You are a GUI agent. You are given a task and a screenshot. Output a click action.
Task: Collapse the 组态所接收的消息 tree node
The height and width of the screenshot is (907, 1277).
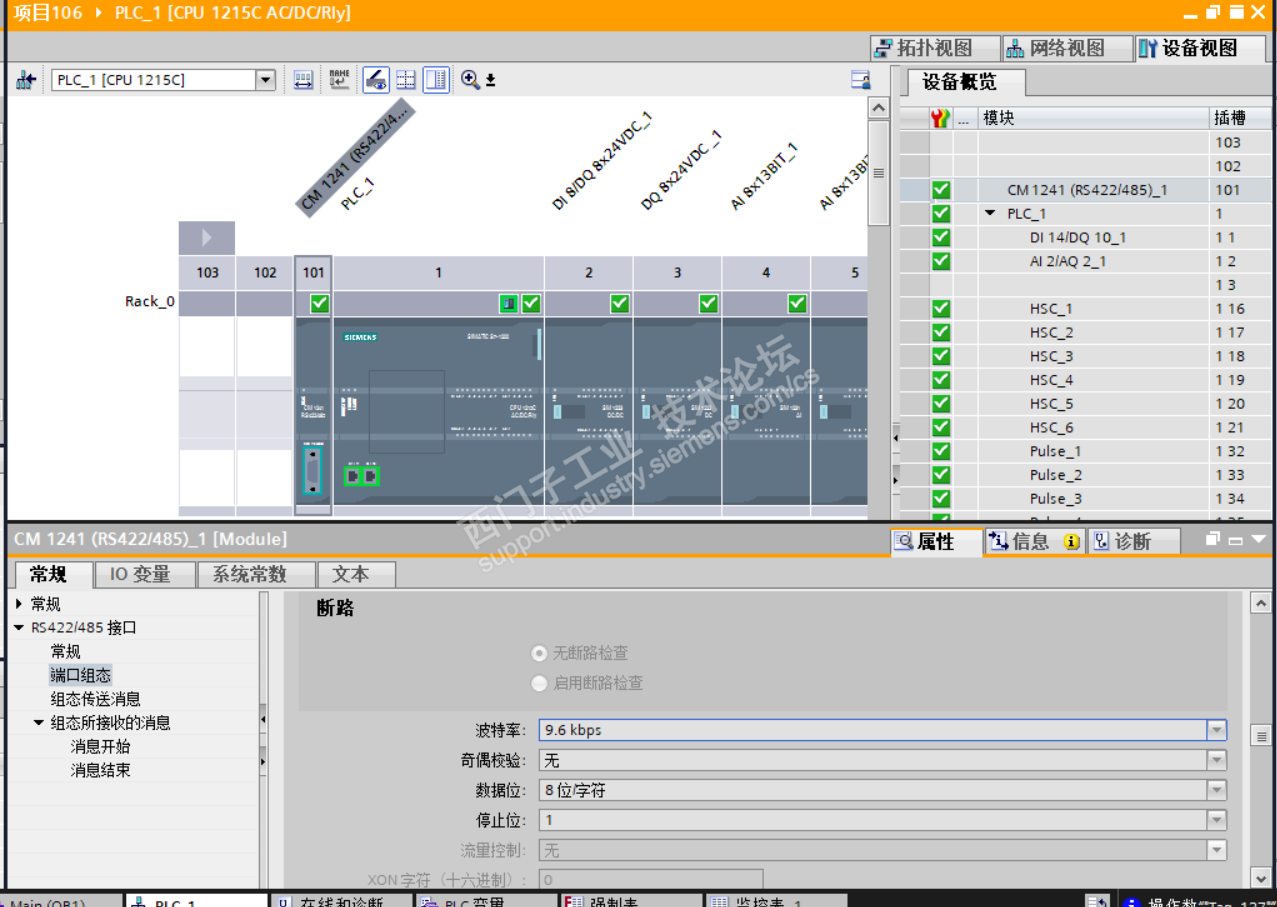click(x=39, y=723)
